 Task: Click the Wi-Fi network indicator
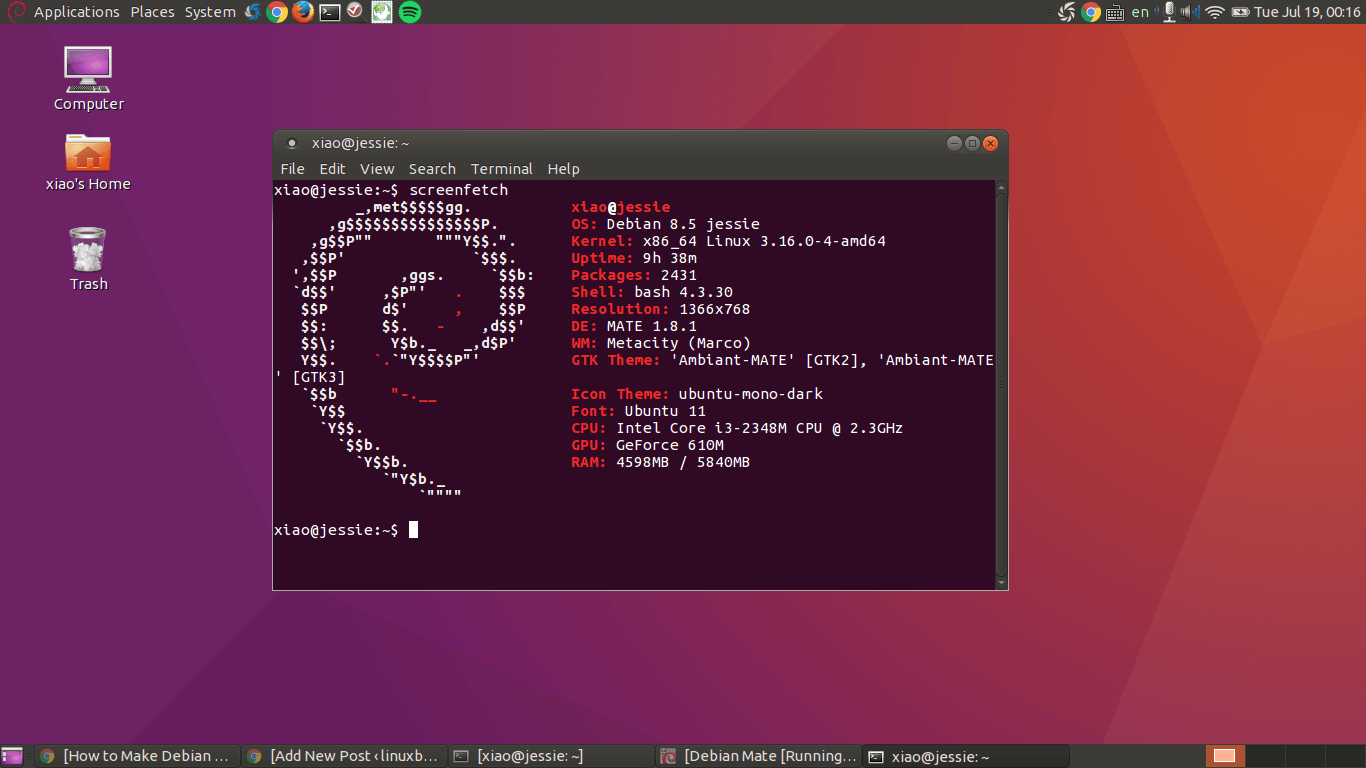click(x=1215, y=12)
